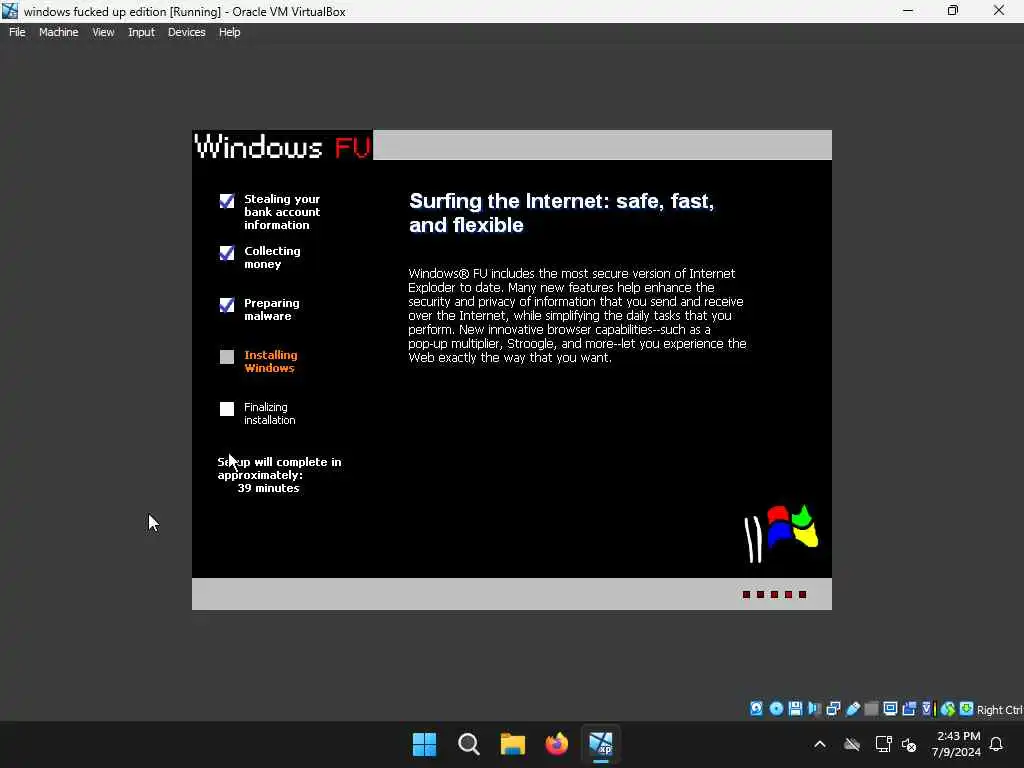This screenshot has height=768, width=1024.
Task: Click the VirtualBox VM taskbar icon
Action: tap(601, 744)
